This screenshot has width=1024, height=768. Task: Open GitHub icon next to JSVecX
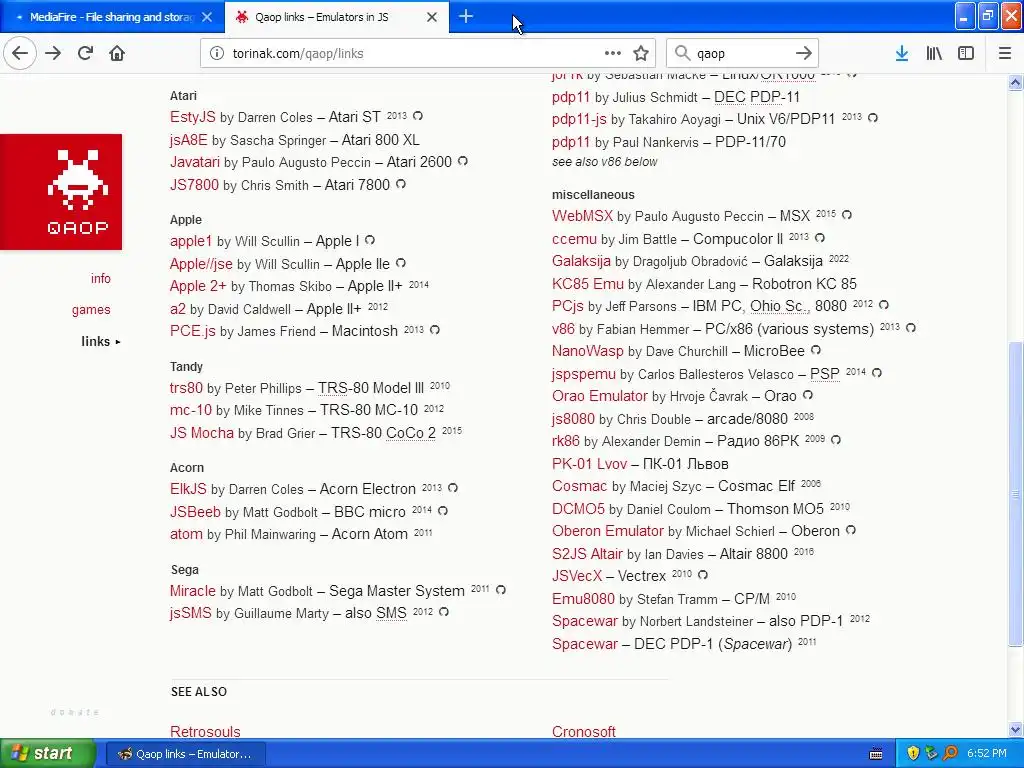[x=703, y=575]
